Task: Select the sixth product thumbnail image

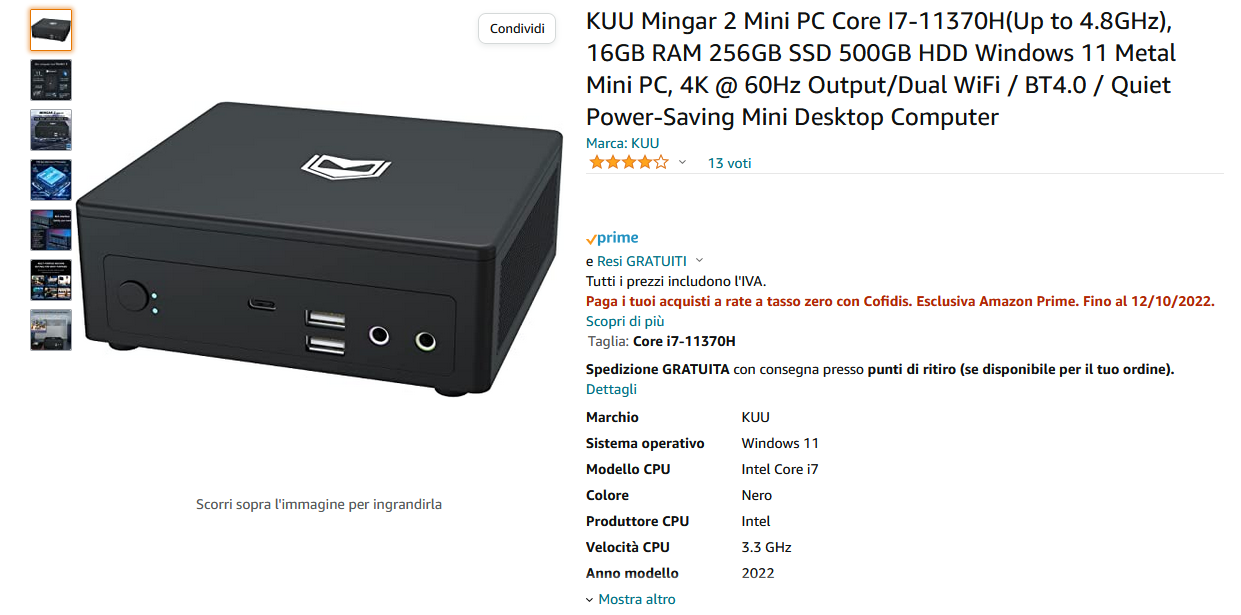Action: 51,280
